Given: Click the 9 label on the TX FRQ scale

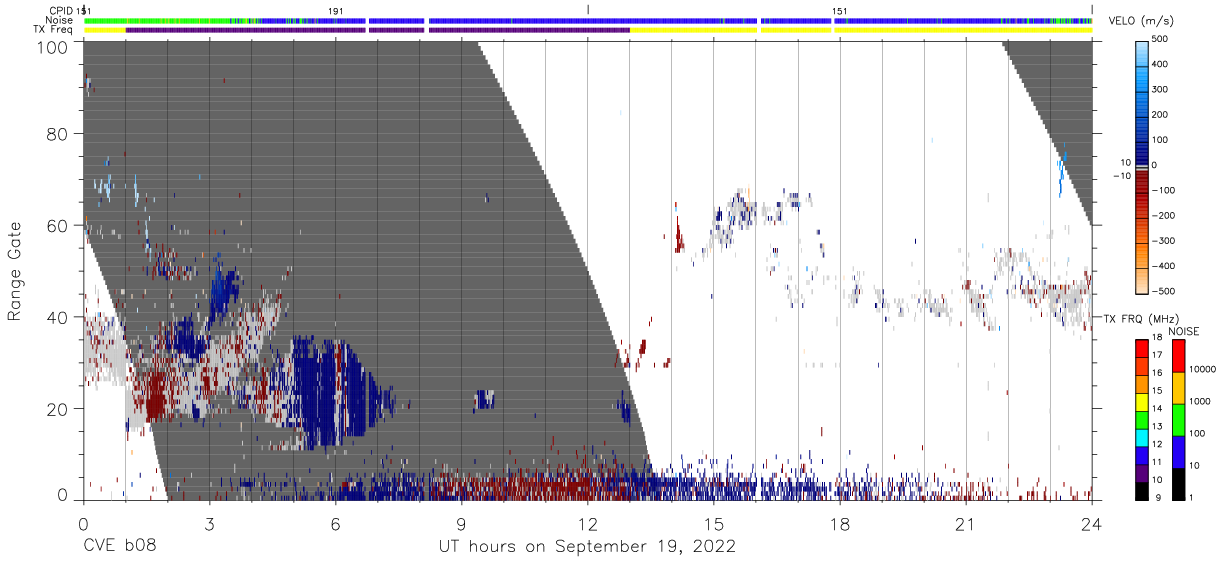Looking at the screenshot, I should (1158, 497).
